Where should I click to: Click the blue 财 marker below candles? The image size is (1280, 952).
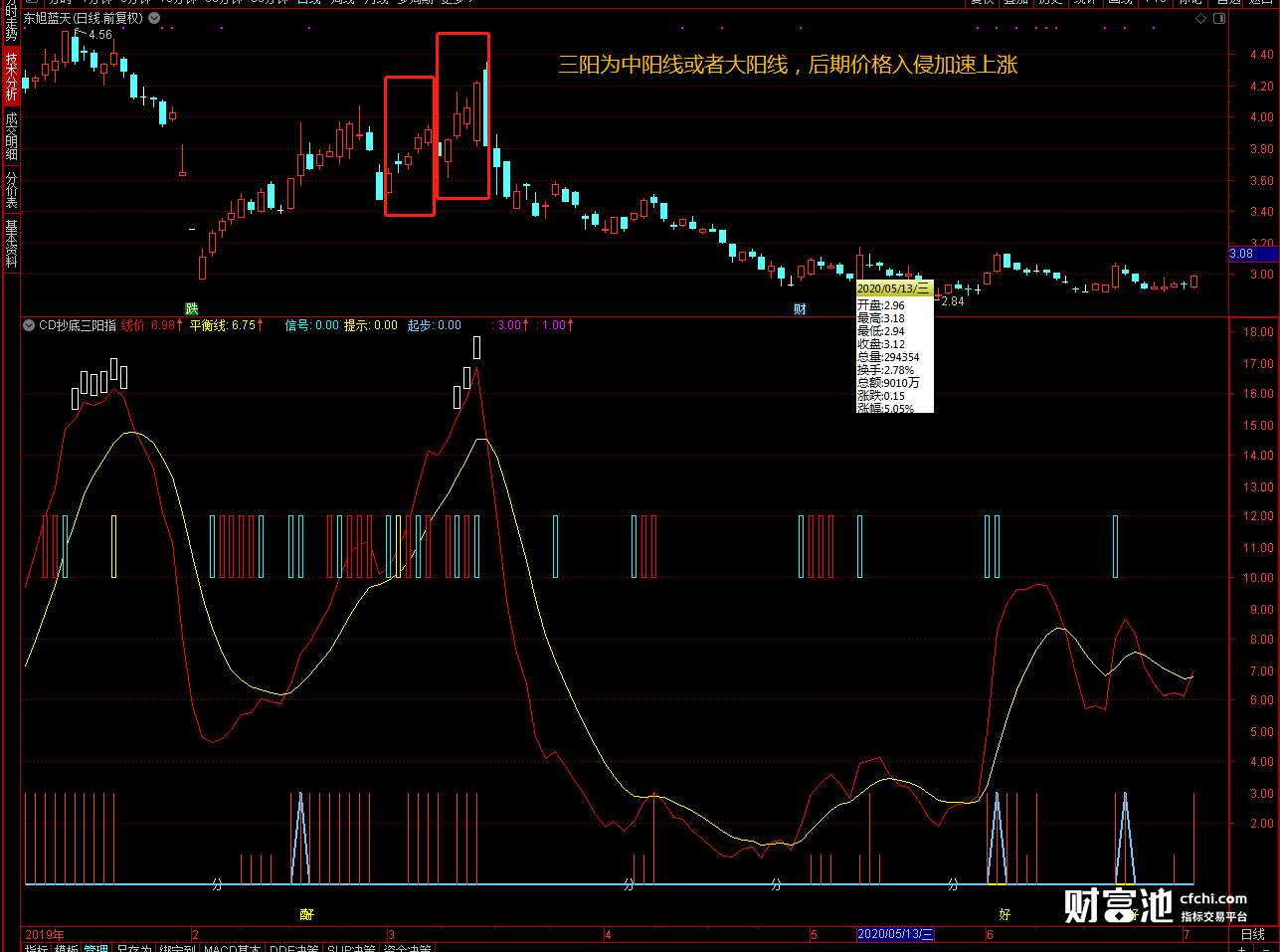point(800,309)
